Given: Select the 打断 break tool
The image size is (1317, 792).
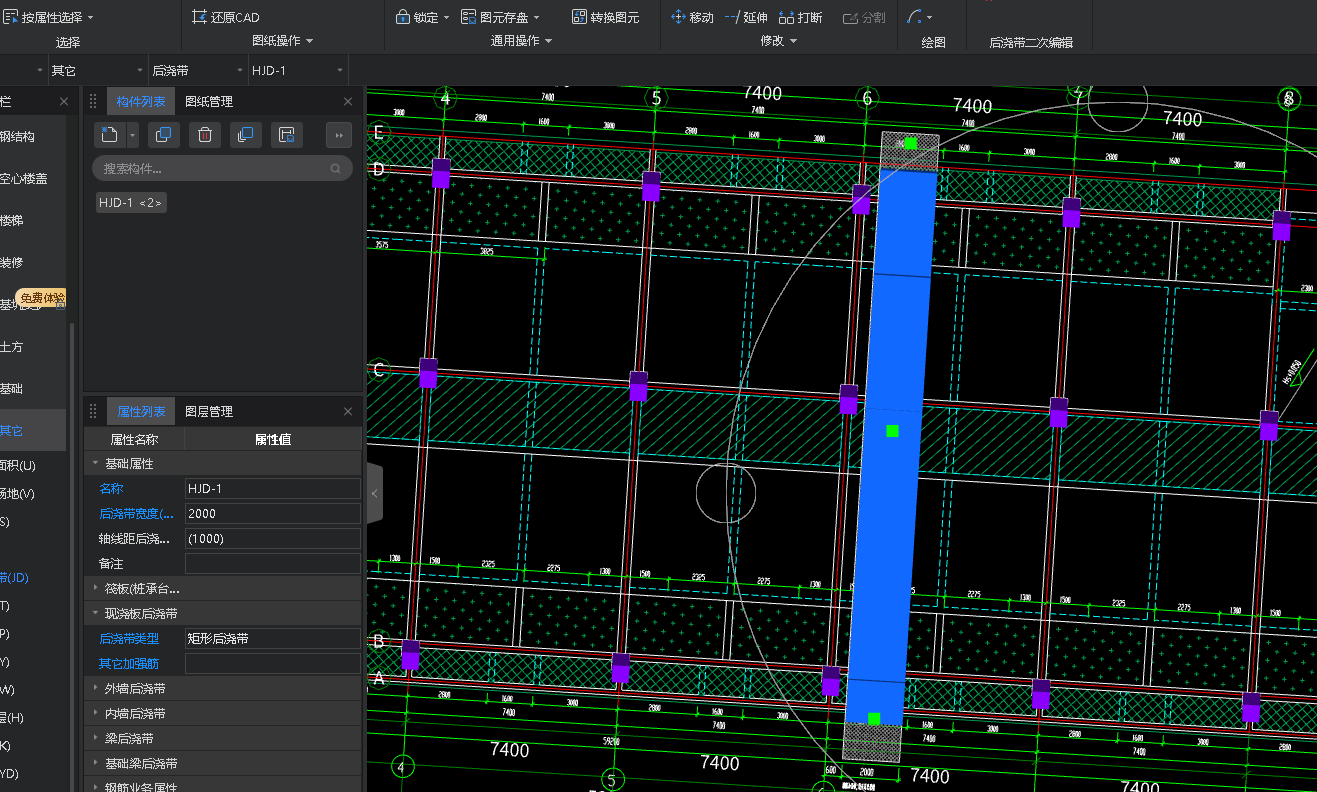Looking at the screenshot, I should [801, 17].
